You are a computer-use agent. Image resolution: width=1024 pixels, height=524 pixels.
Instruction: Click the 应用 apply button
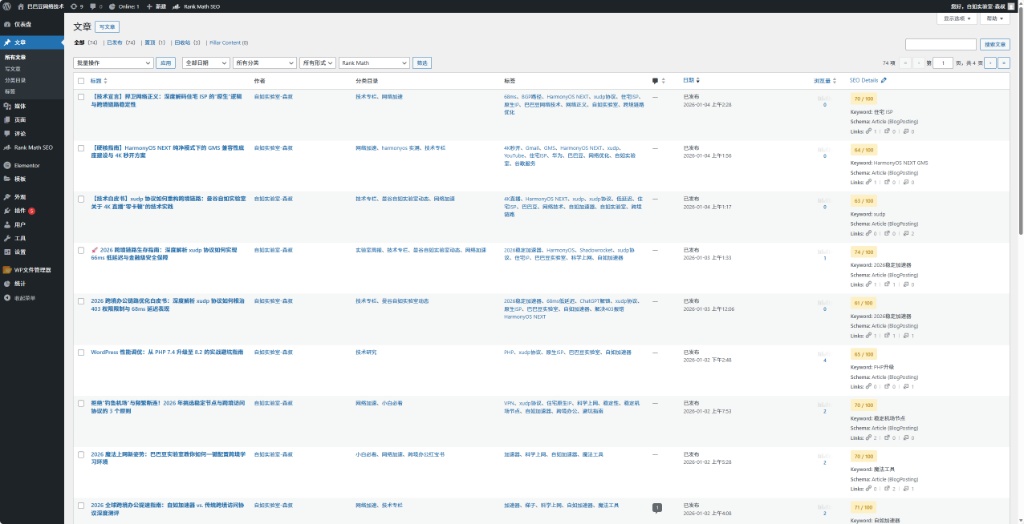[x=166, y=63]
